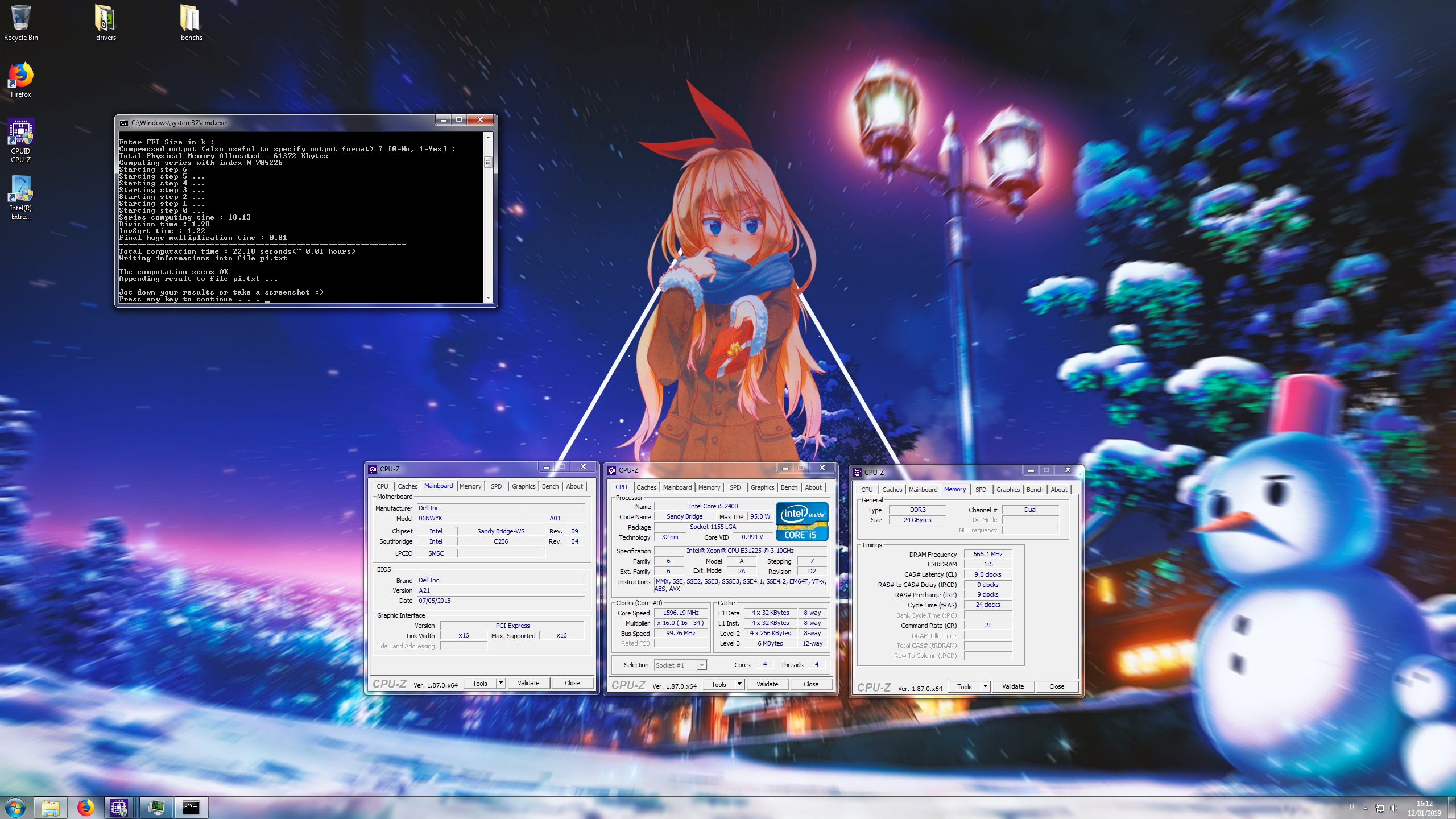
Task: Select the cmd.exe taskbar icon
Action: tap(191, 808)
